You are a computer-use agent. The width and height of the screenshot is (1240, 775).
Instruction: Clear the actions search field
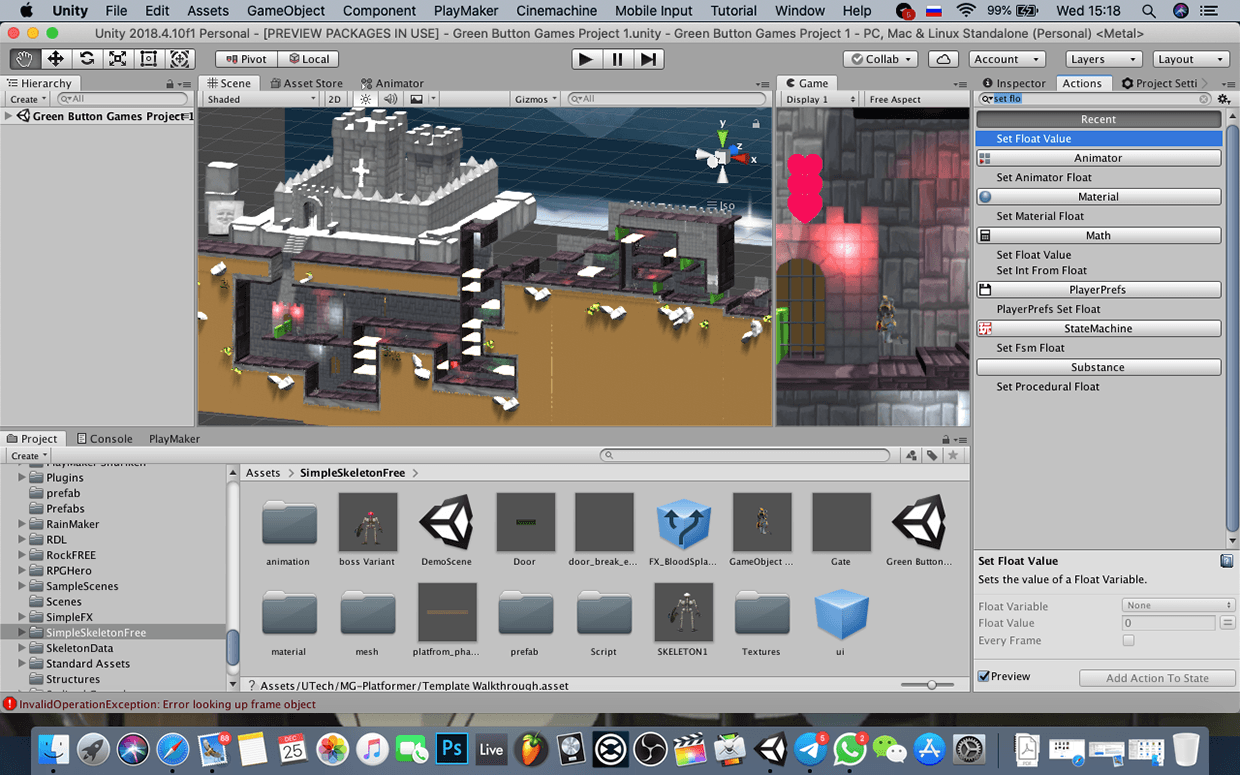[x=1204, y=99]
